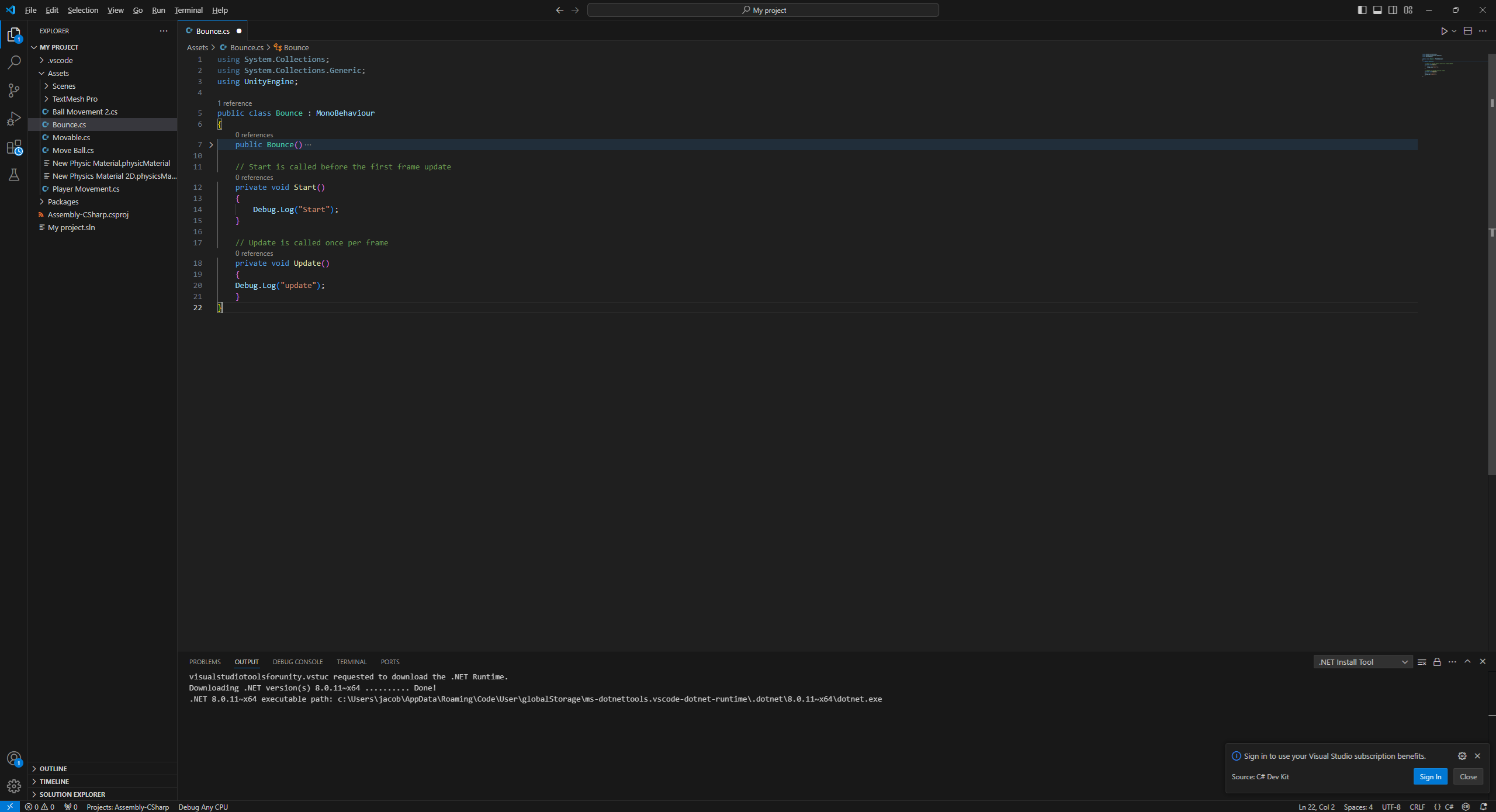Expand the Packages folder

pyautogui.click(x=102, y=202)
